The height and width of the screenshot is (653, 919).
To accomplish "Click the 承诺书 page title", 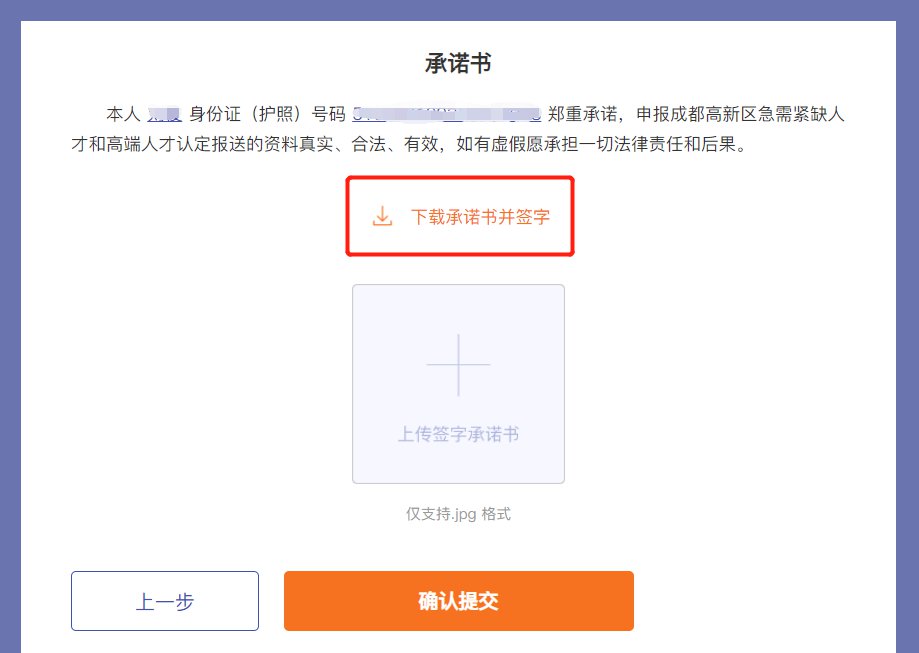I will pyautogui.click(x=459, y=62).
